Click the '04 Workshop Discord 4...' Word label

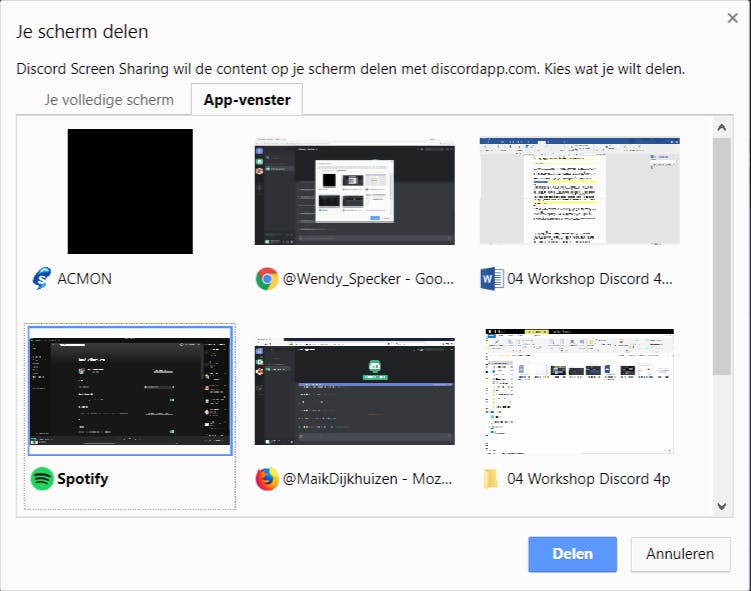pos(590,279)
